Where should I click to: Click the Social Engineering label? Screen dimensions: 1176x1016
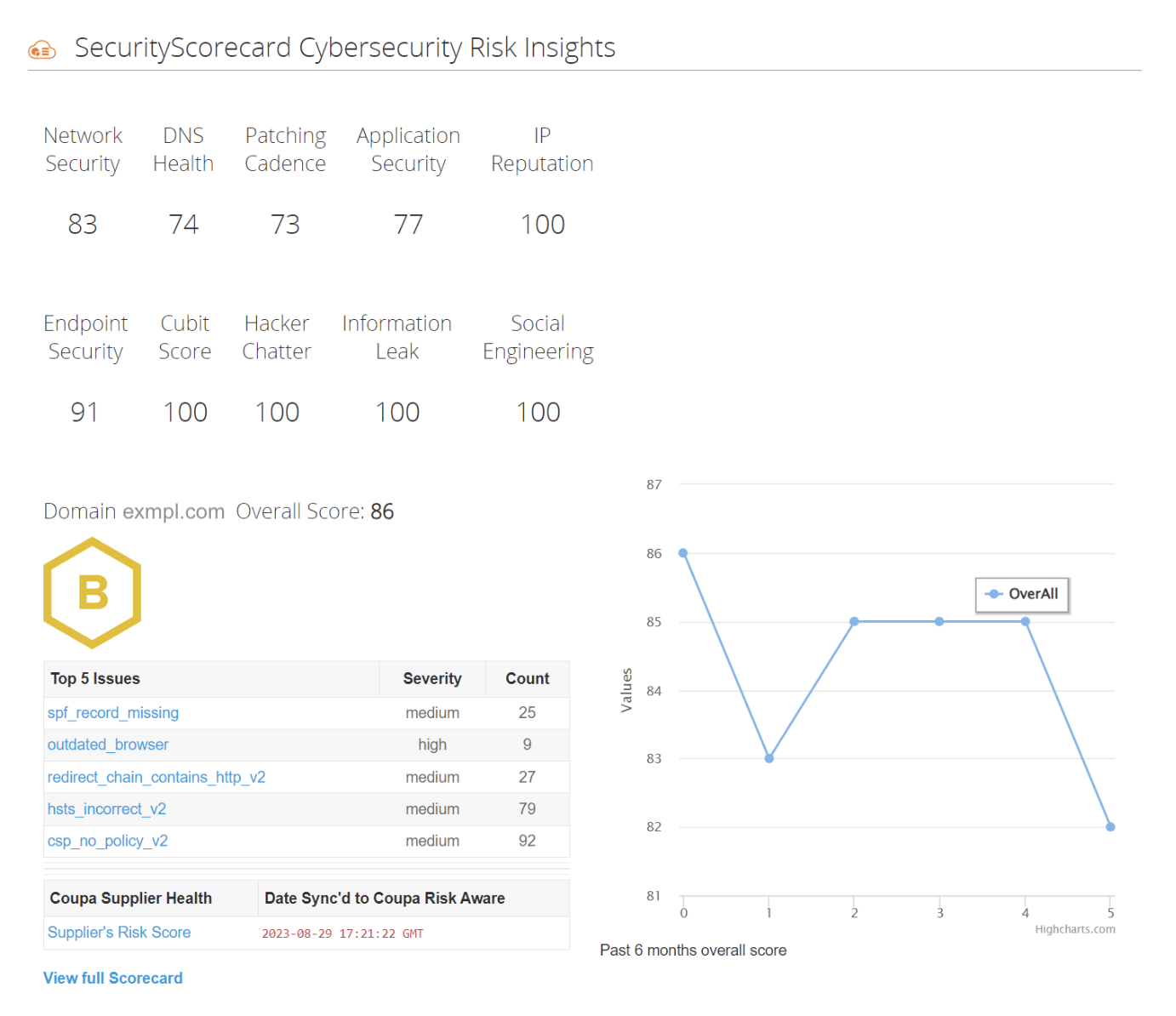[x=539, y=338]
